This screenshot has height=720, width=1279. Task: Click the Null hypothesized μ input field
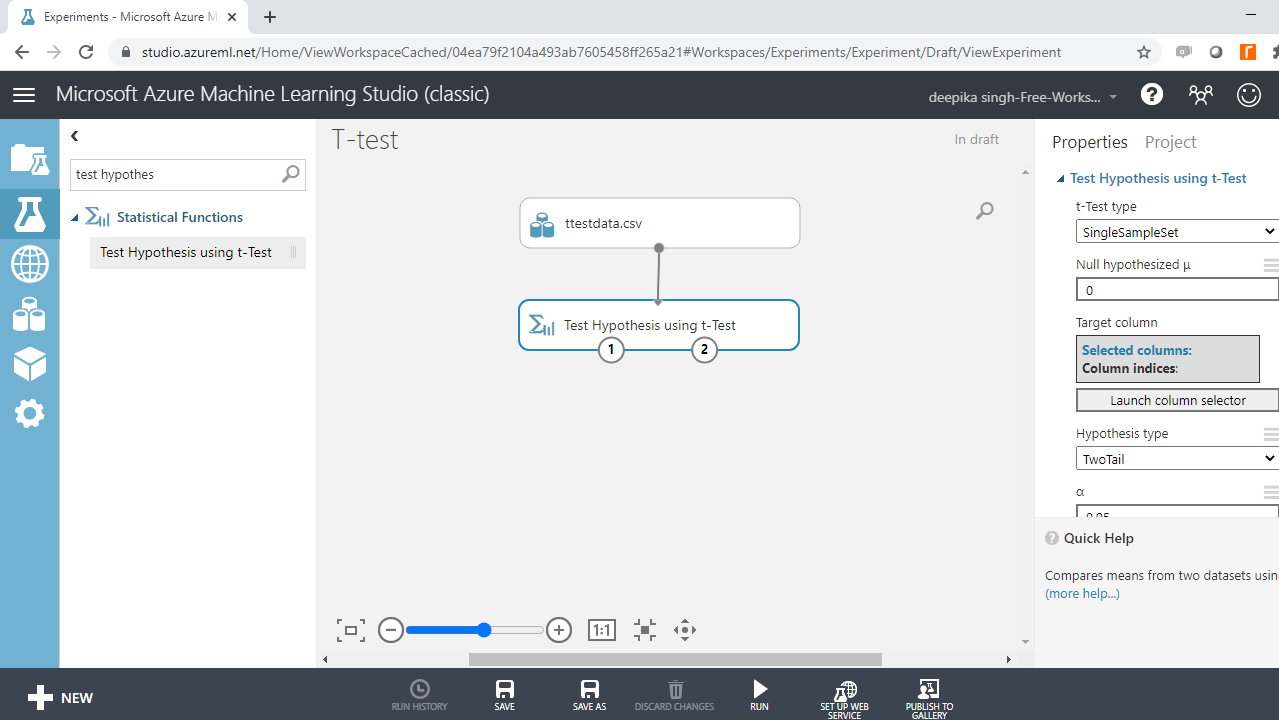coord(1177,290)
